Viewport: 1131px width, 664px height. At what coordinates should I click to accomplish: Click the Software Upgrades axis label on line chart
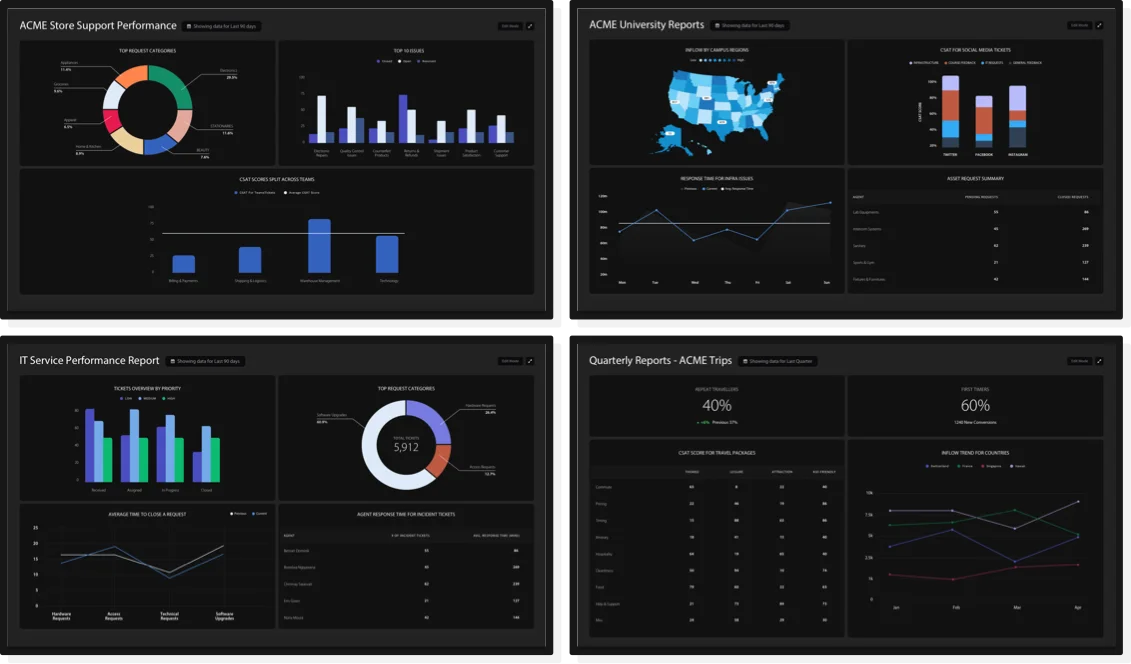coord(224,616)
